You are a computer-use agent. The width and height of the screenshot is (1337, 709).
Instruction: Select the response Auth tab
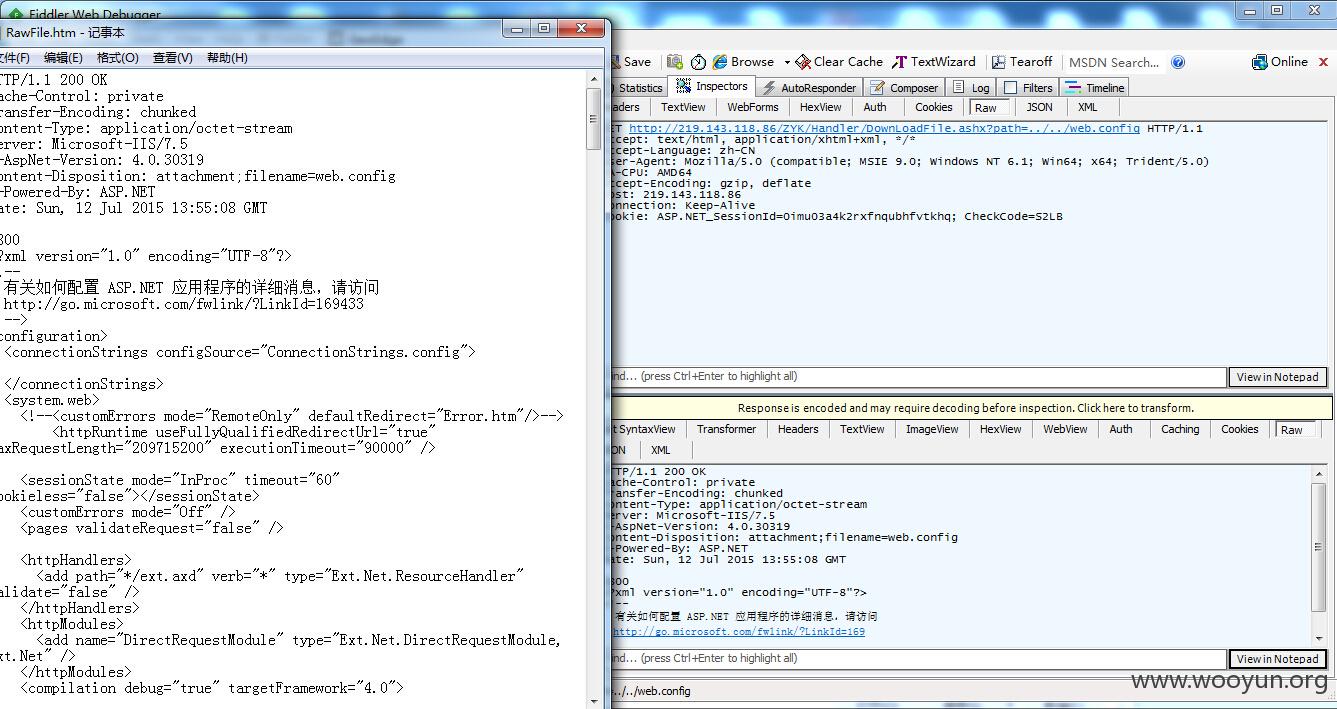point(1121,429)
